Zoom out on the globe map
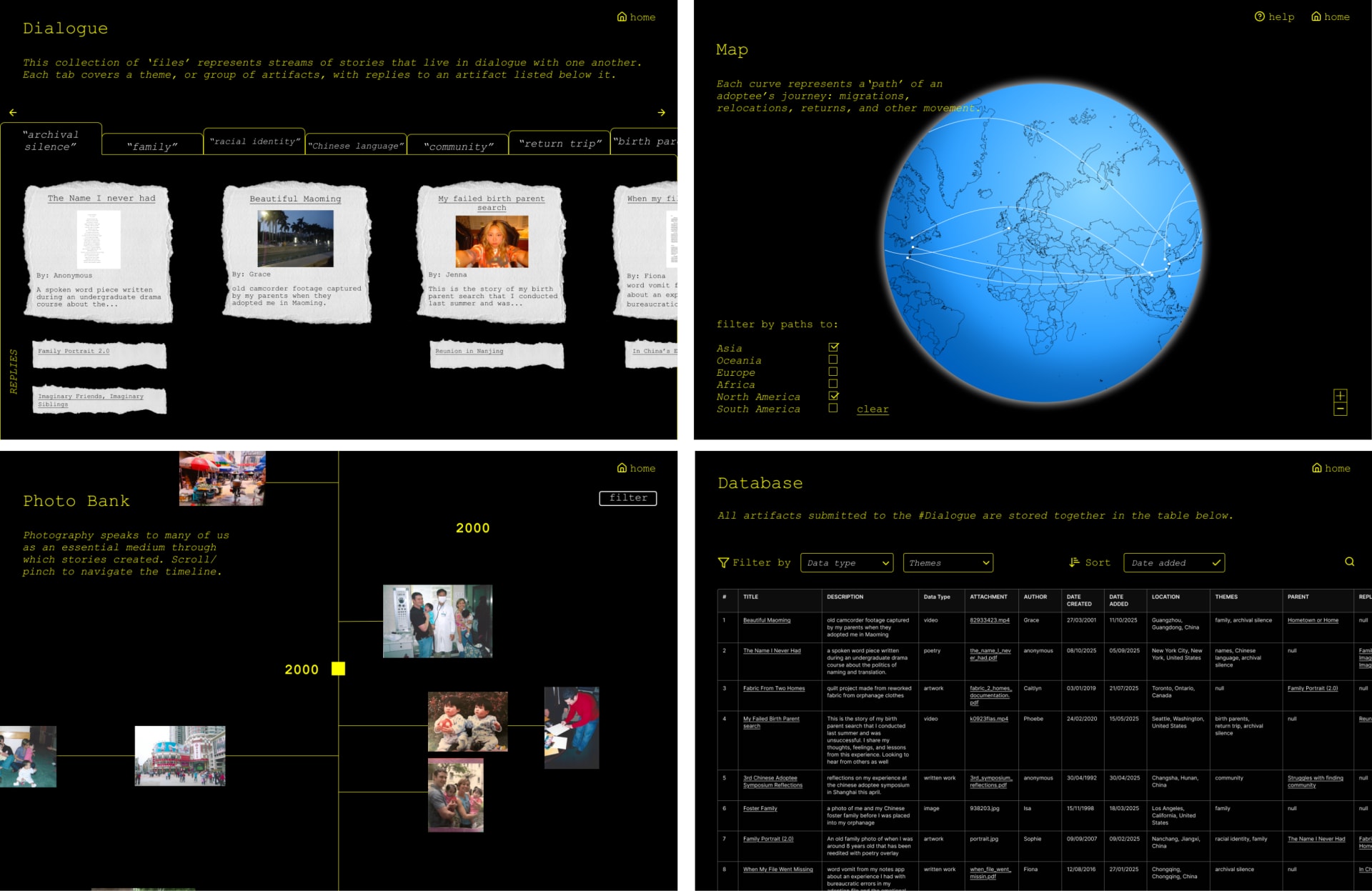 (1340, 409)
